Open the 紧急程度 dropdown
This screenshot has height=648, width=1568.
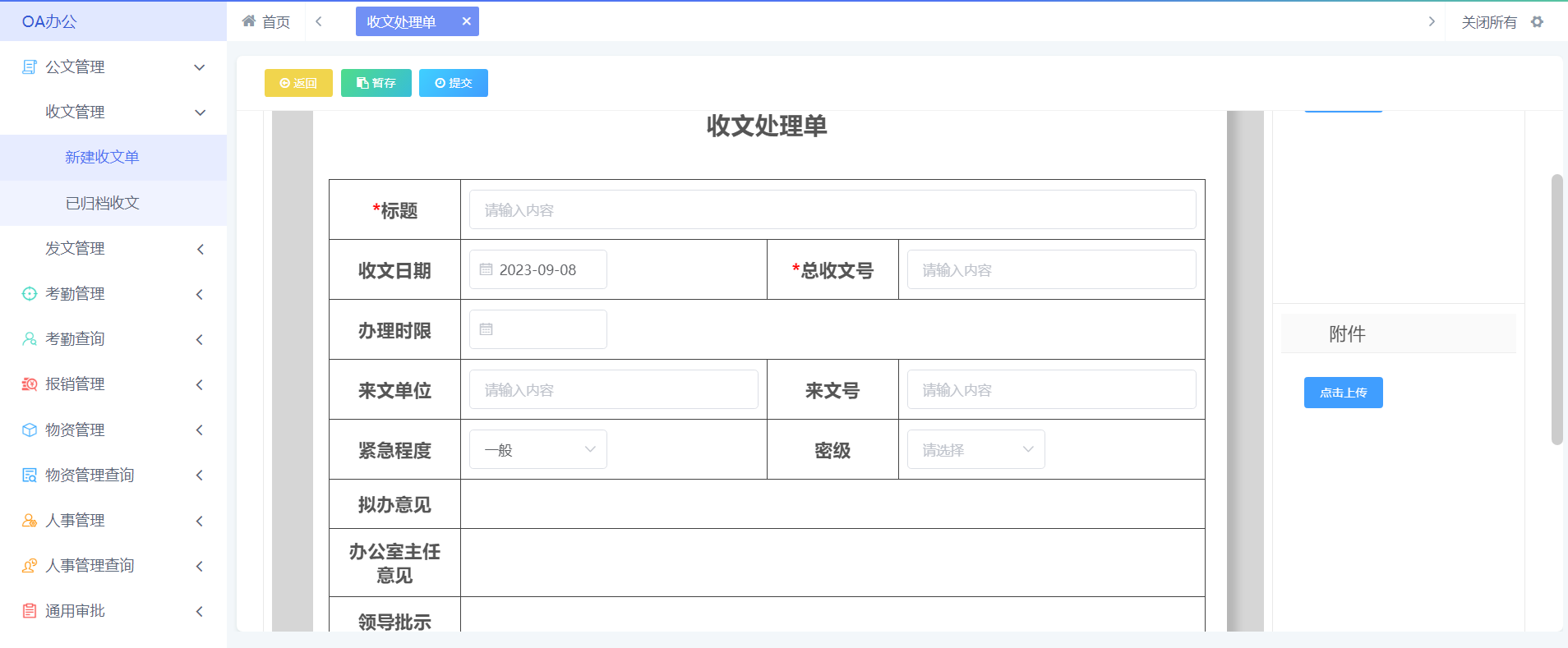coord(537,450)
